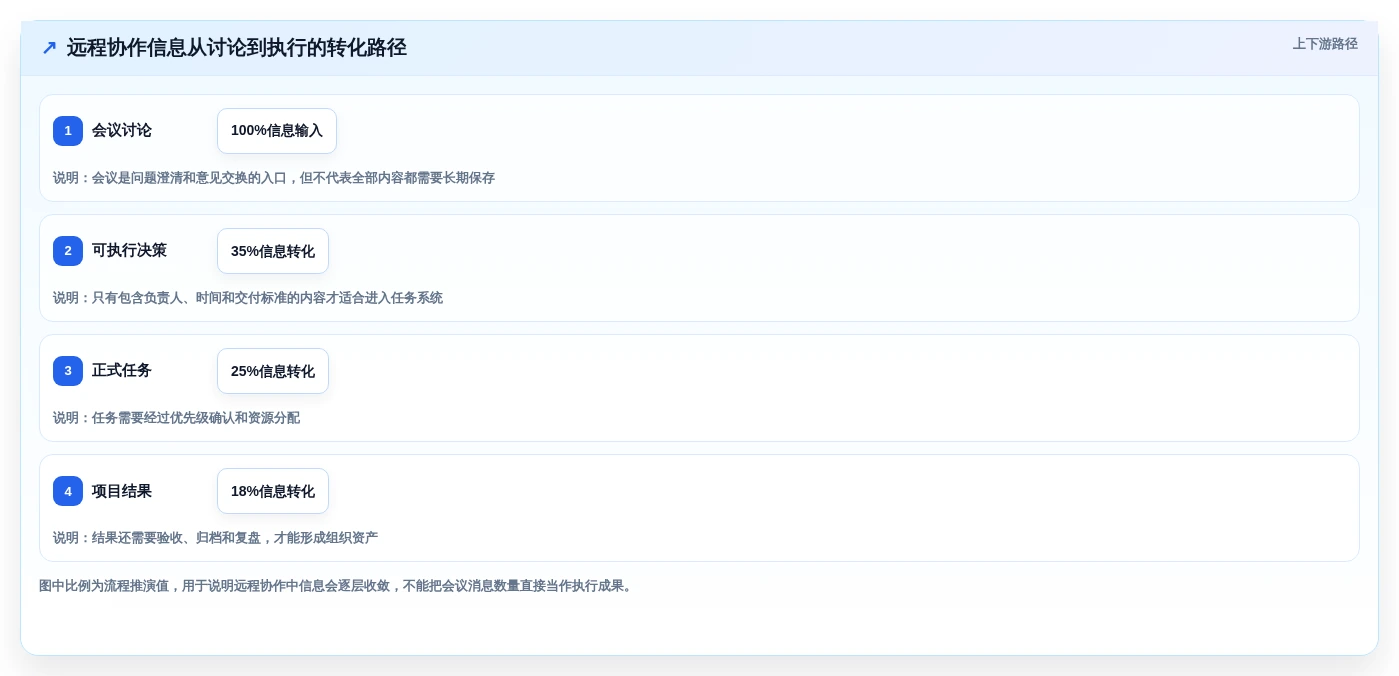Click the 18%信息转化 pill

273,491
